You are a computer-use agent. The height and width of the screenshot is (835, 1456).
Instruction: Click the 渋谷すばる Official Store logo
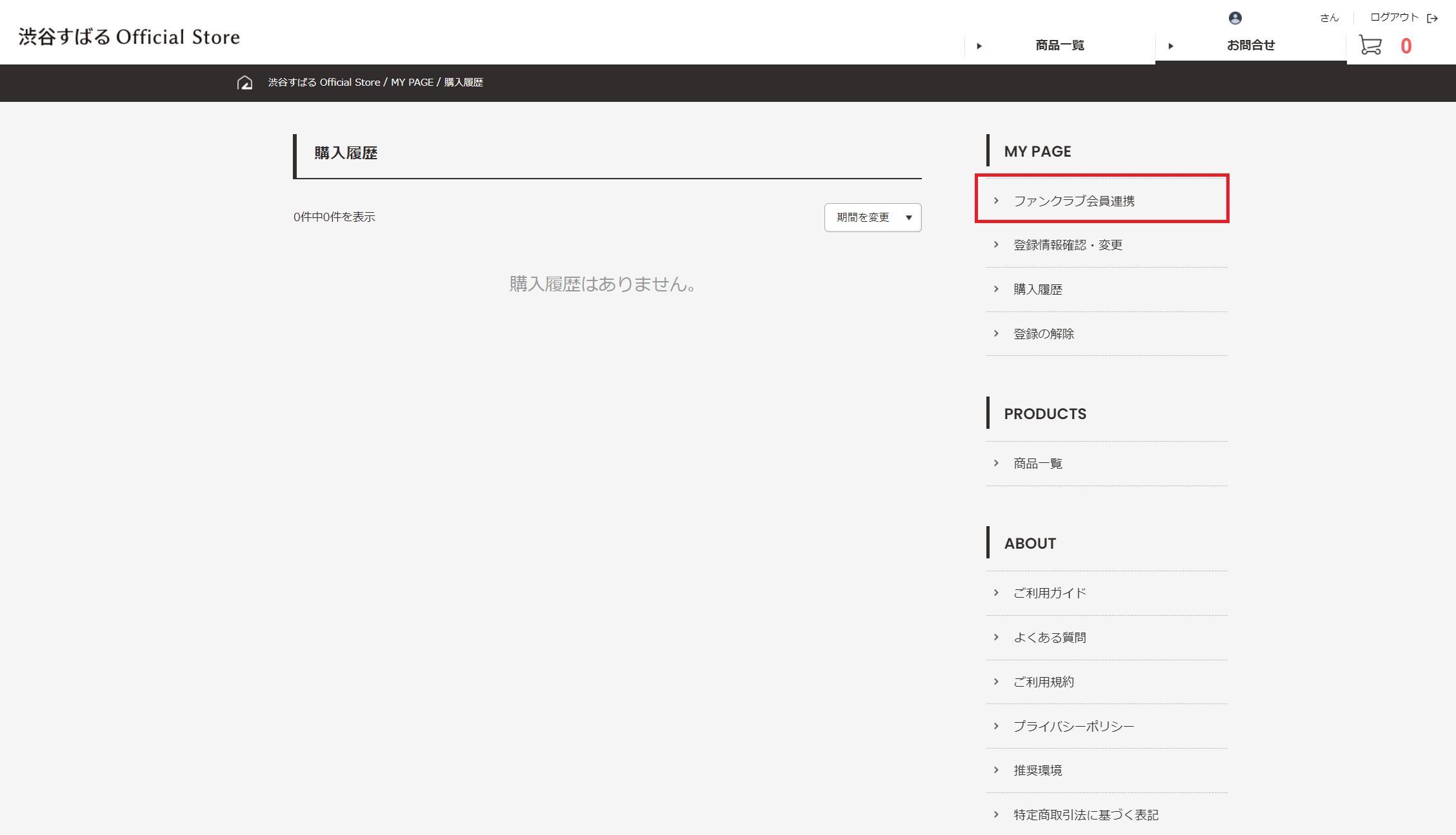coord(129,37)
